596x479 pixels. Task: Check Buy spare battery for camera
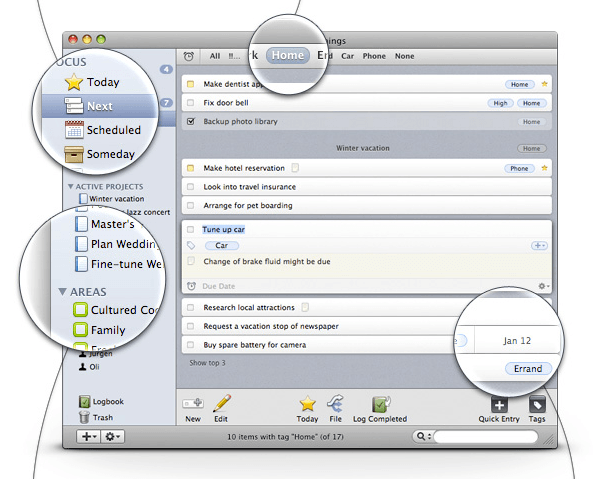click(190, 345)
